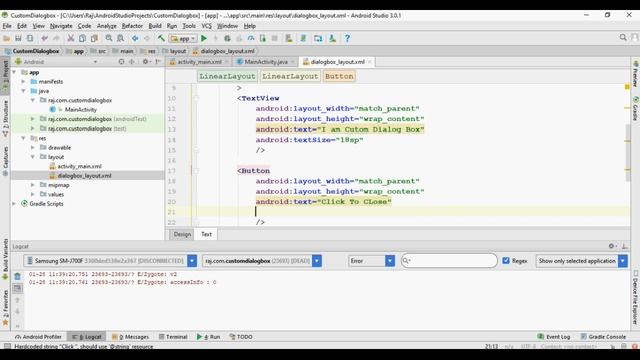Image resolution: width=640 pixels, height=360 pixels.
Task: Toggle the Regex checkbox
Action: click(x=506, y=260)
